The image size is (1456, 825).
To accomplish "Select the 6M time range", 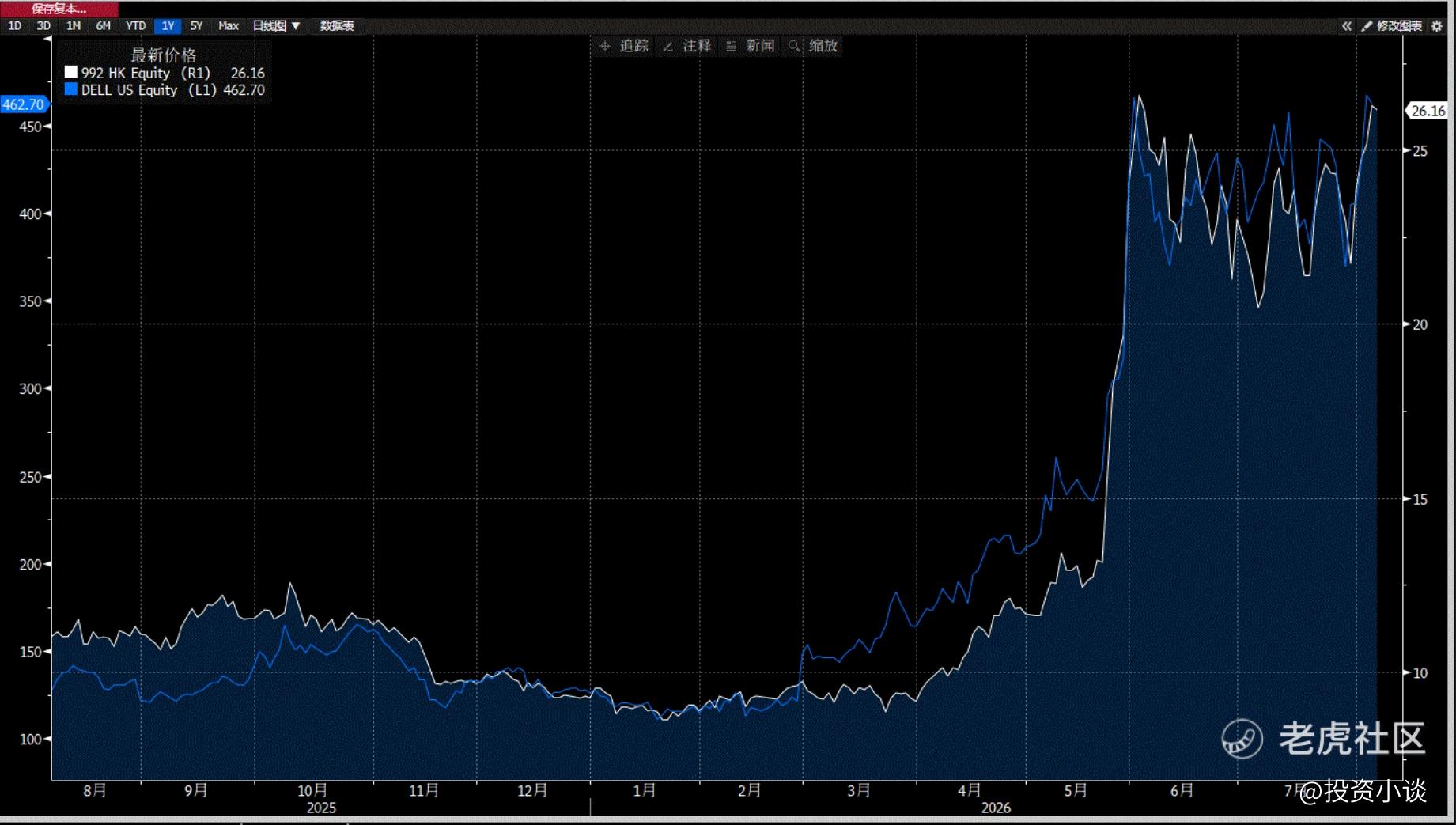I will click(104, 26).
